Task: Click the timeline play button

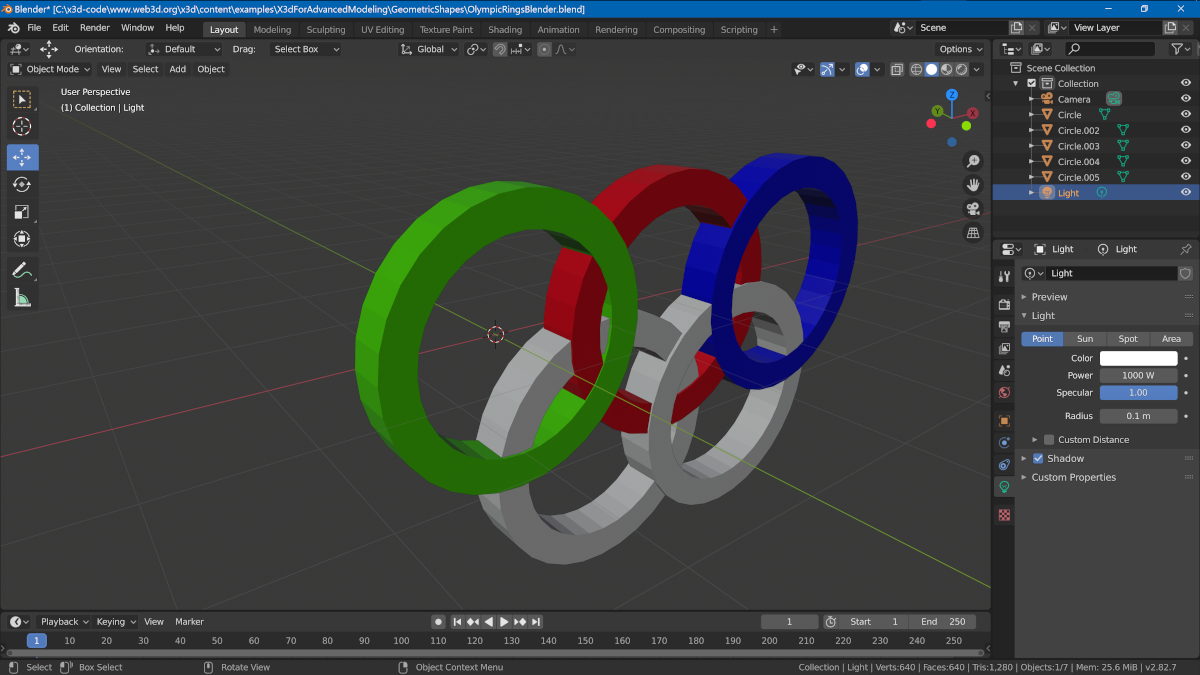Action: [504, 622]
